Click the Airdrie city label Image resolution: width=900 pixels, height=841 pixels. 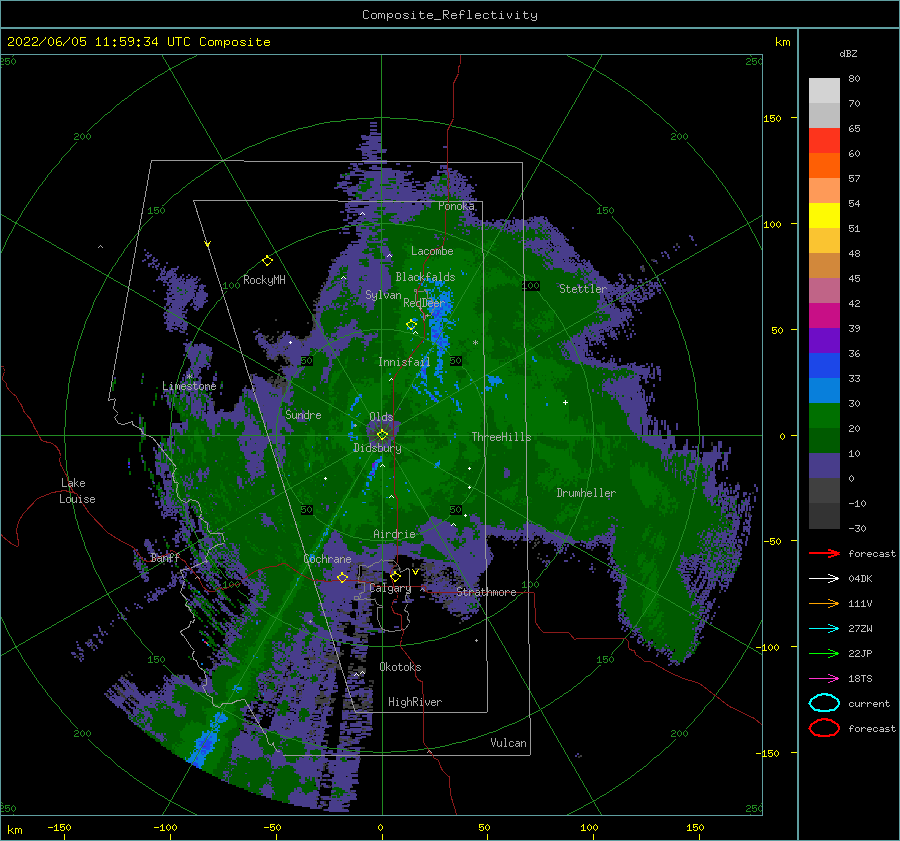tap(394, 534)
